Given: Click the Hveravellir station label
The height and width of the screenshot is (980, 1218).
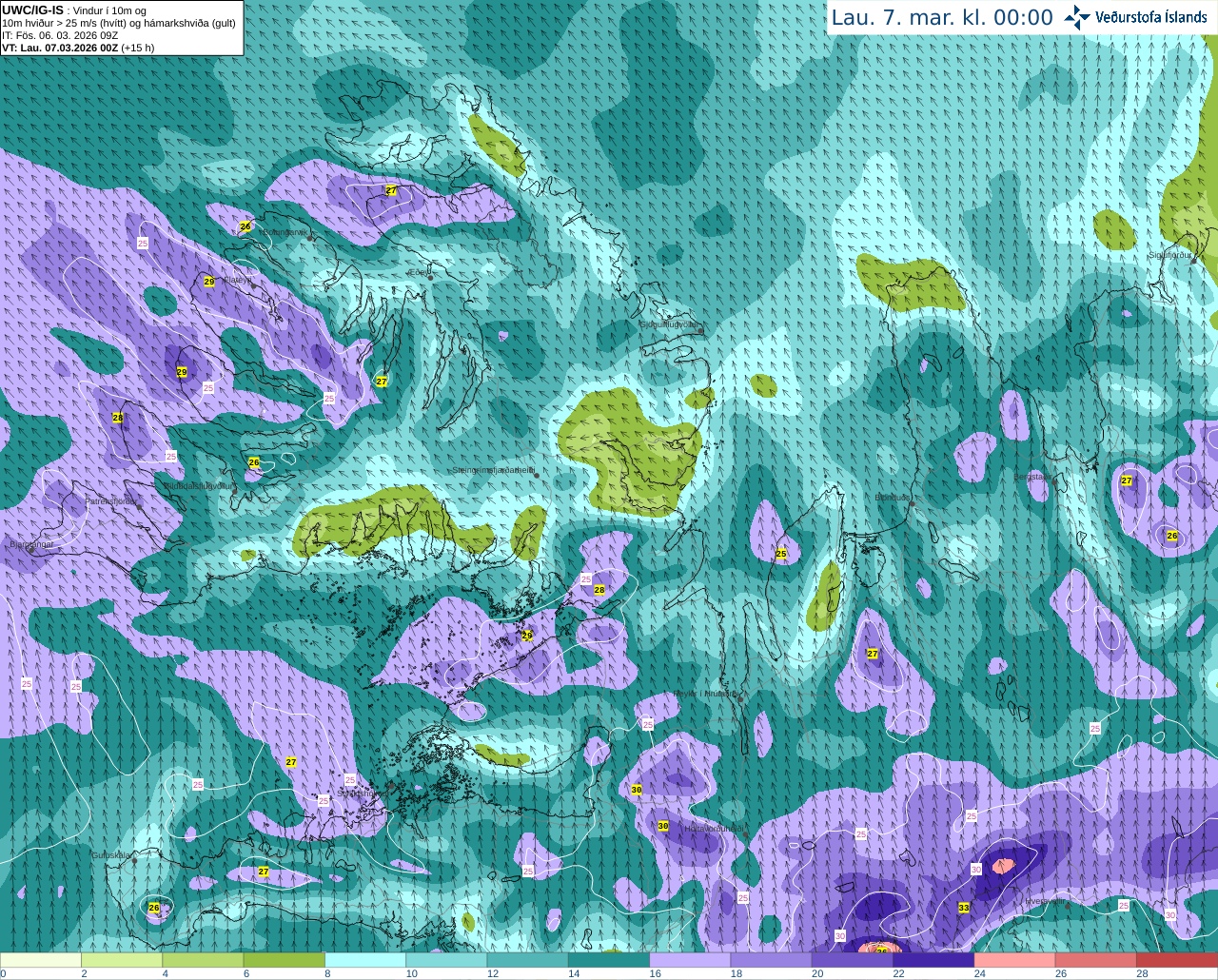Looking at the screenshot, I should pos(1045,900).
